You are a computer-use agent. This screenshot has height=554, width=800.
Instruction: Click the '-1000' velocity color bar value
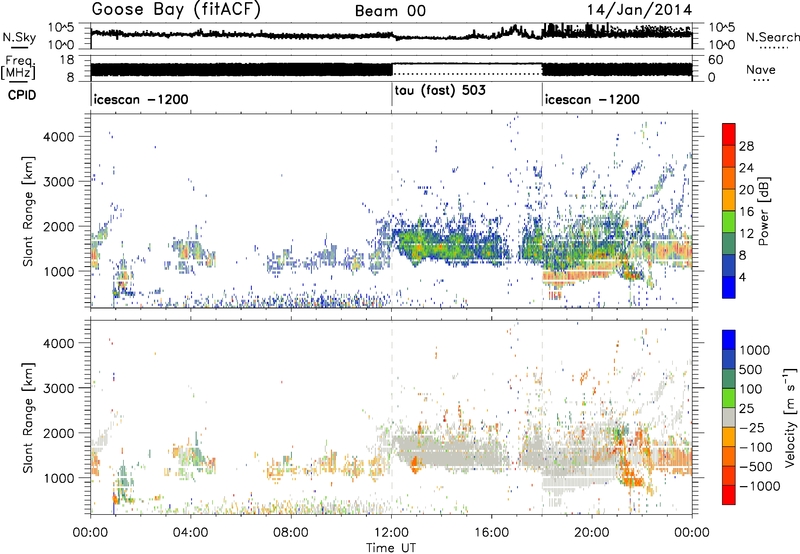click(760, 486)
